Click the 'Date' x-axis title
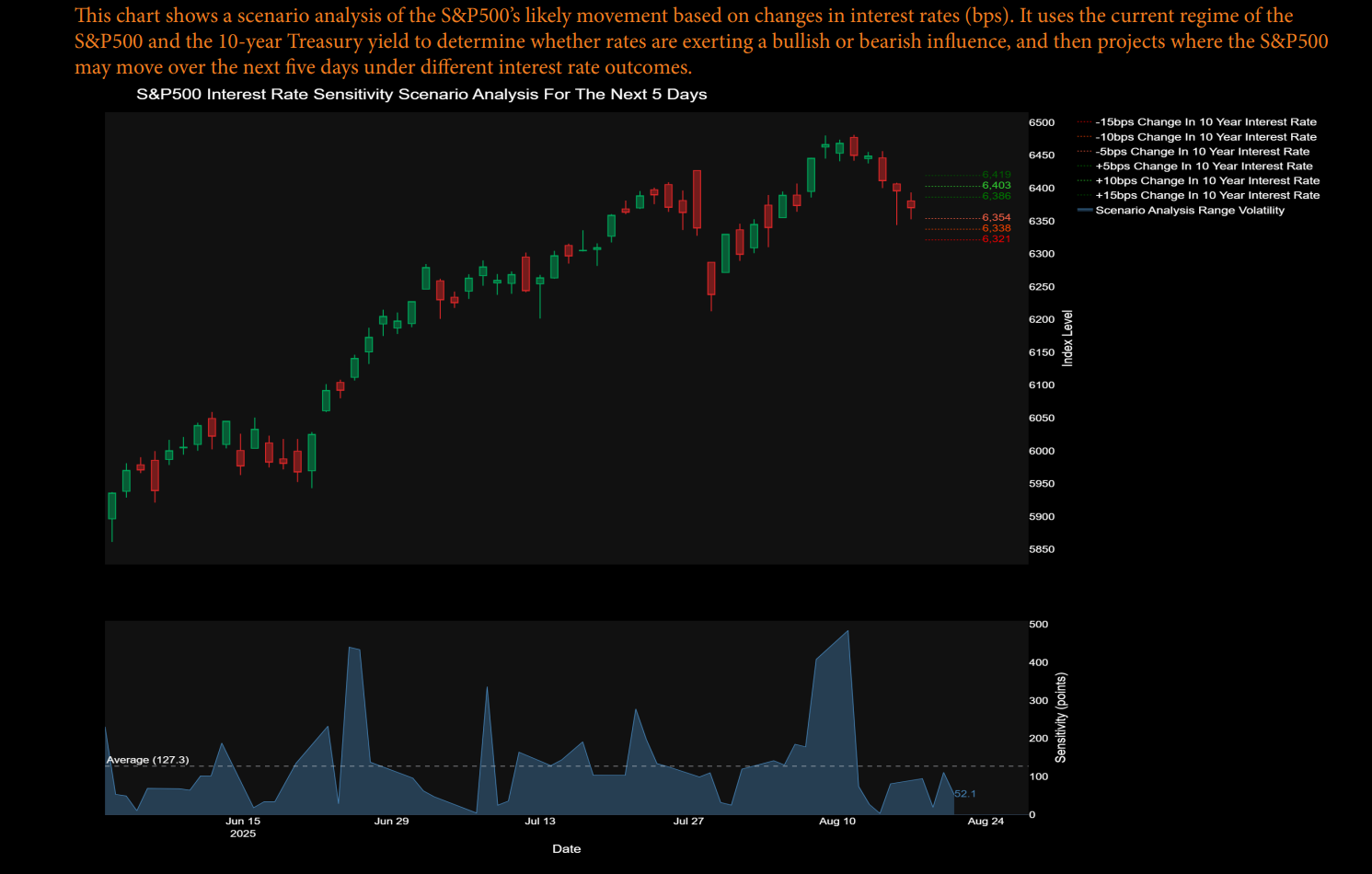The width and height of the screenshot is (1372, 874). 567,849
